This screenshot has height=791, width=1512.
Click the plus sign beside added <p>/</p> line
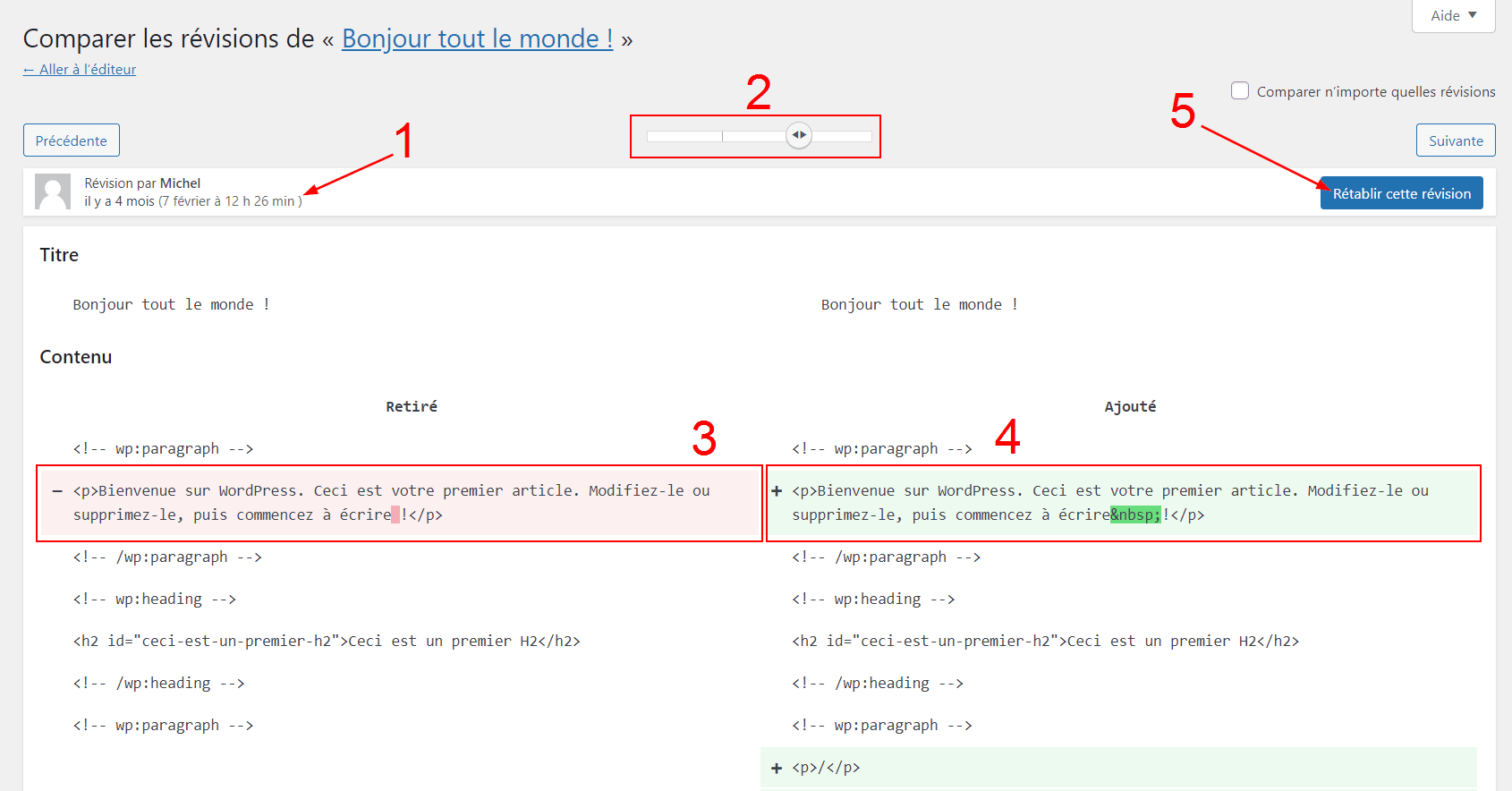(777, 768)
